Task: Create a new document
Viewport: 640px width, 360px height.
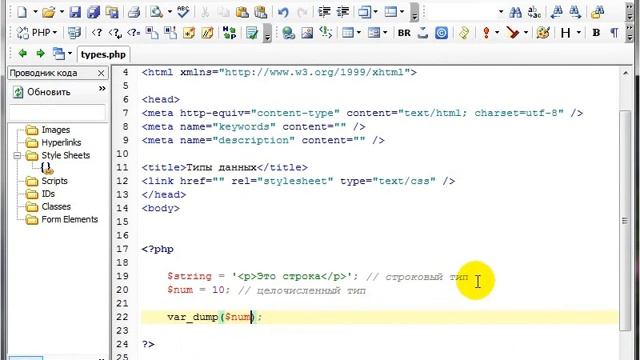Action: (x=22, y=12)
